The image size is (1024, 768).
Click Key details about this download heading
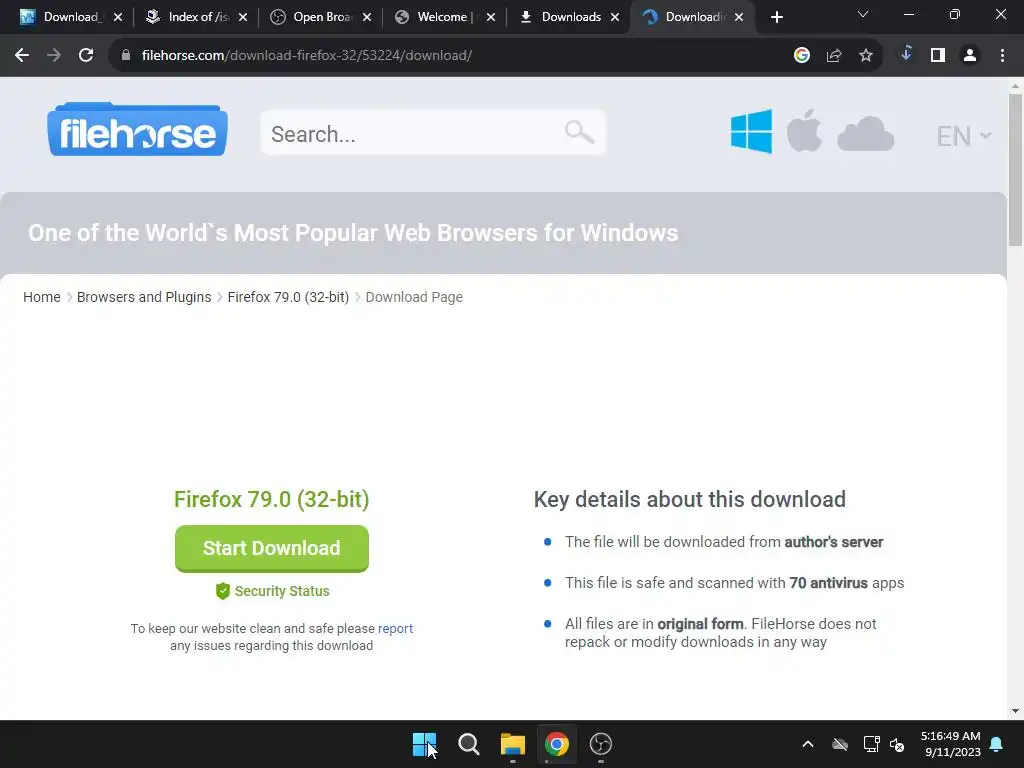click(690, 500)
